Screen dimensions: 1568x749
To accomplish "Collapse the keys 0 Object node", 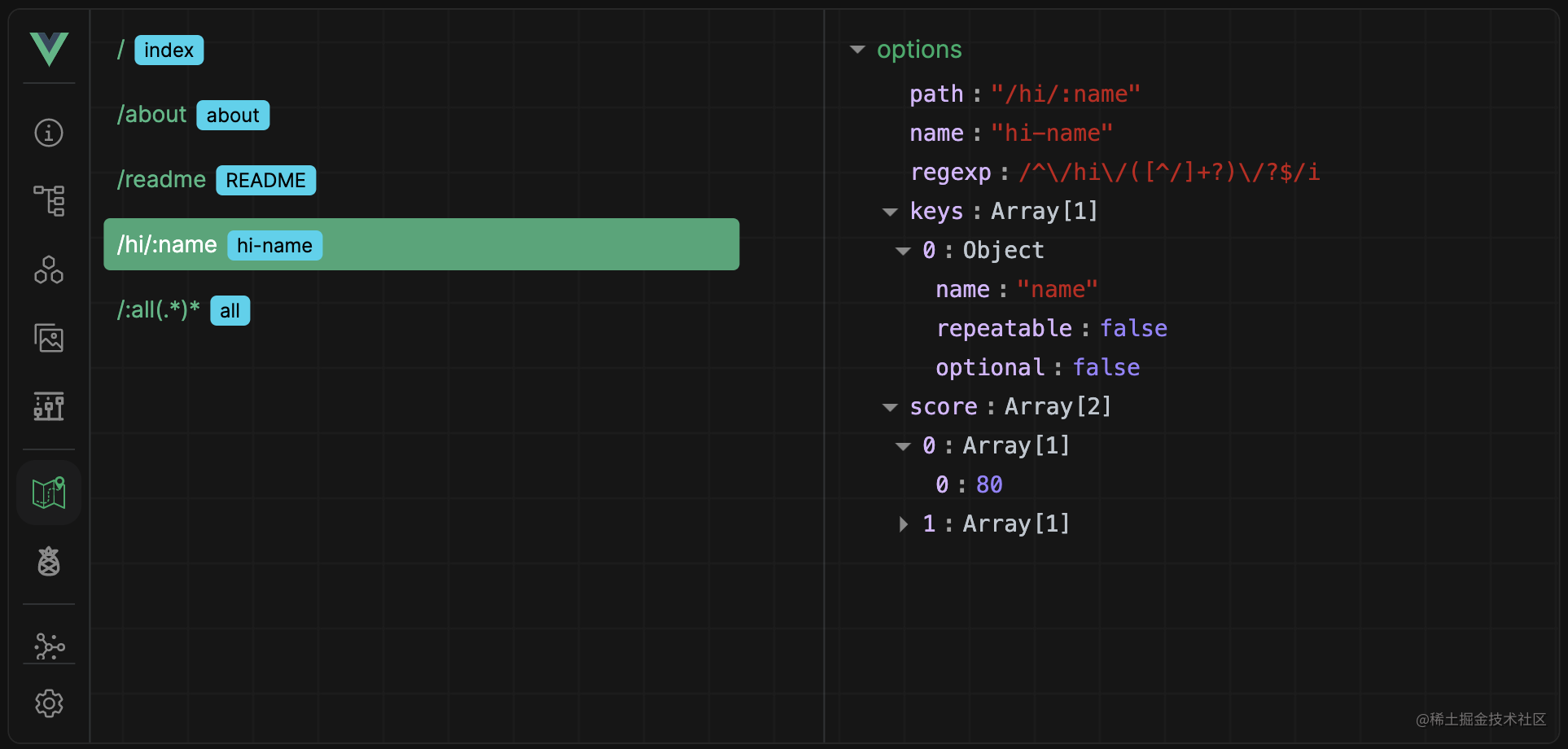I will point(903,251).
